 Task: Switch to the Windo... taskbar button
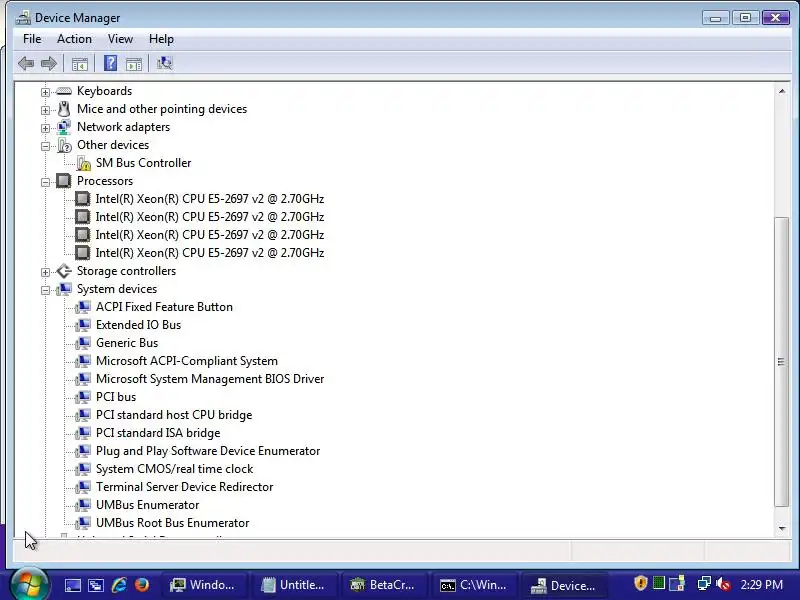tap(203, 585)
